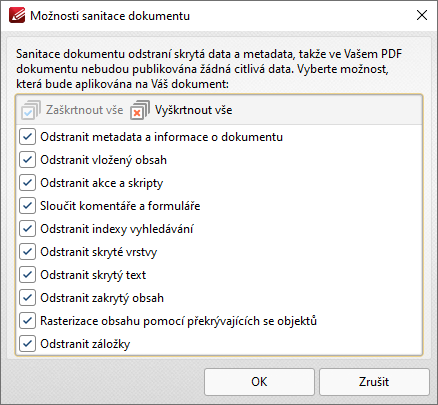Close the Možnosti sanitace dokumentu dialog
Screen dimensions: 438x405
click(422, 15)
